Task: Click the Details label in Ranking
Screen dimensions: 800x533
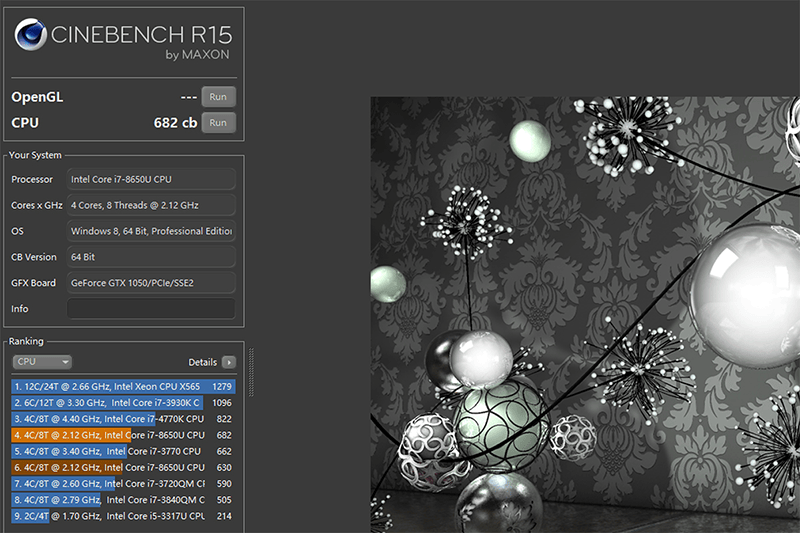Action: click(x=203, y=362)
